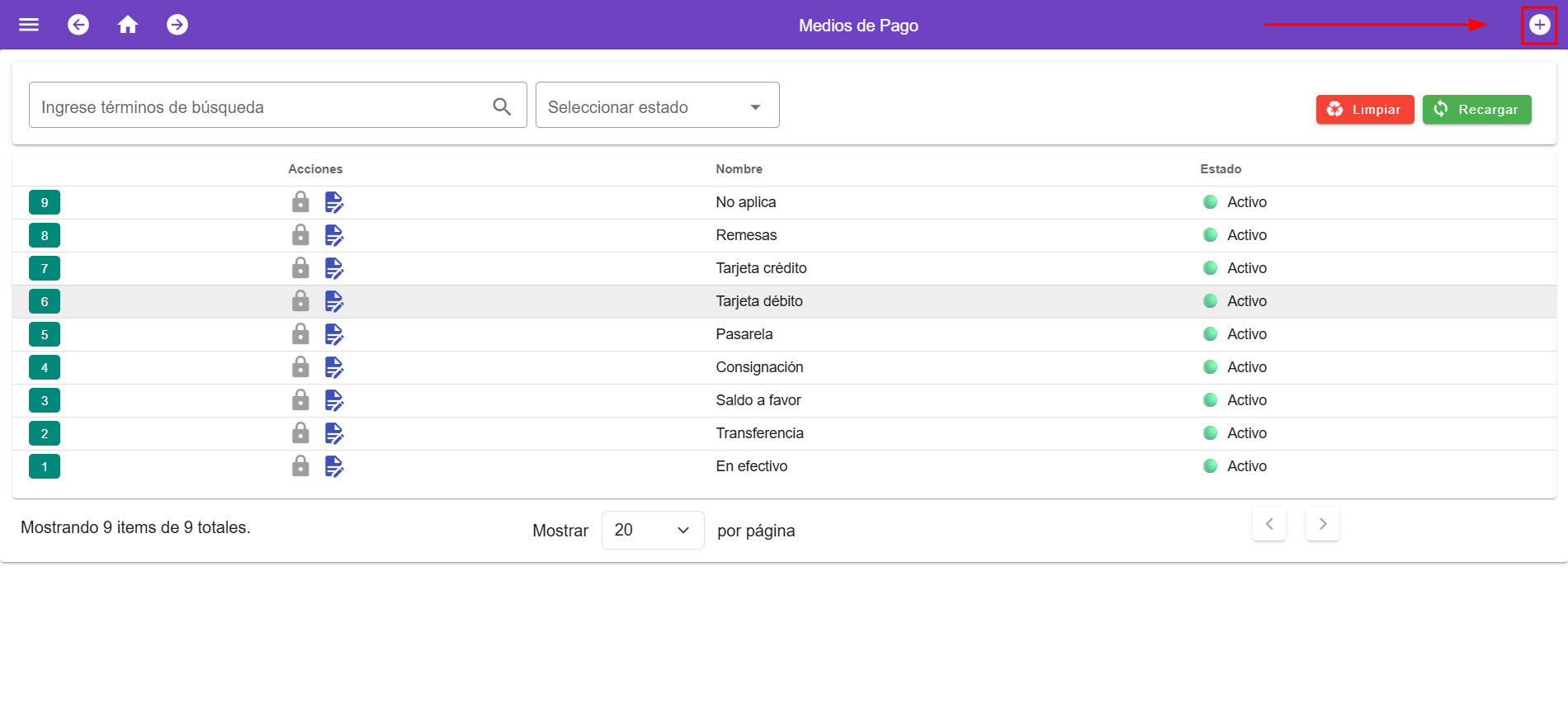This screenshot has width=1568, height=713.
Task: Expand the items per page selector
Action: click(x=652, y=531)
